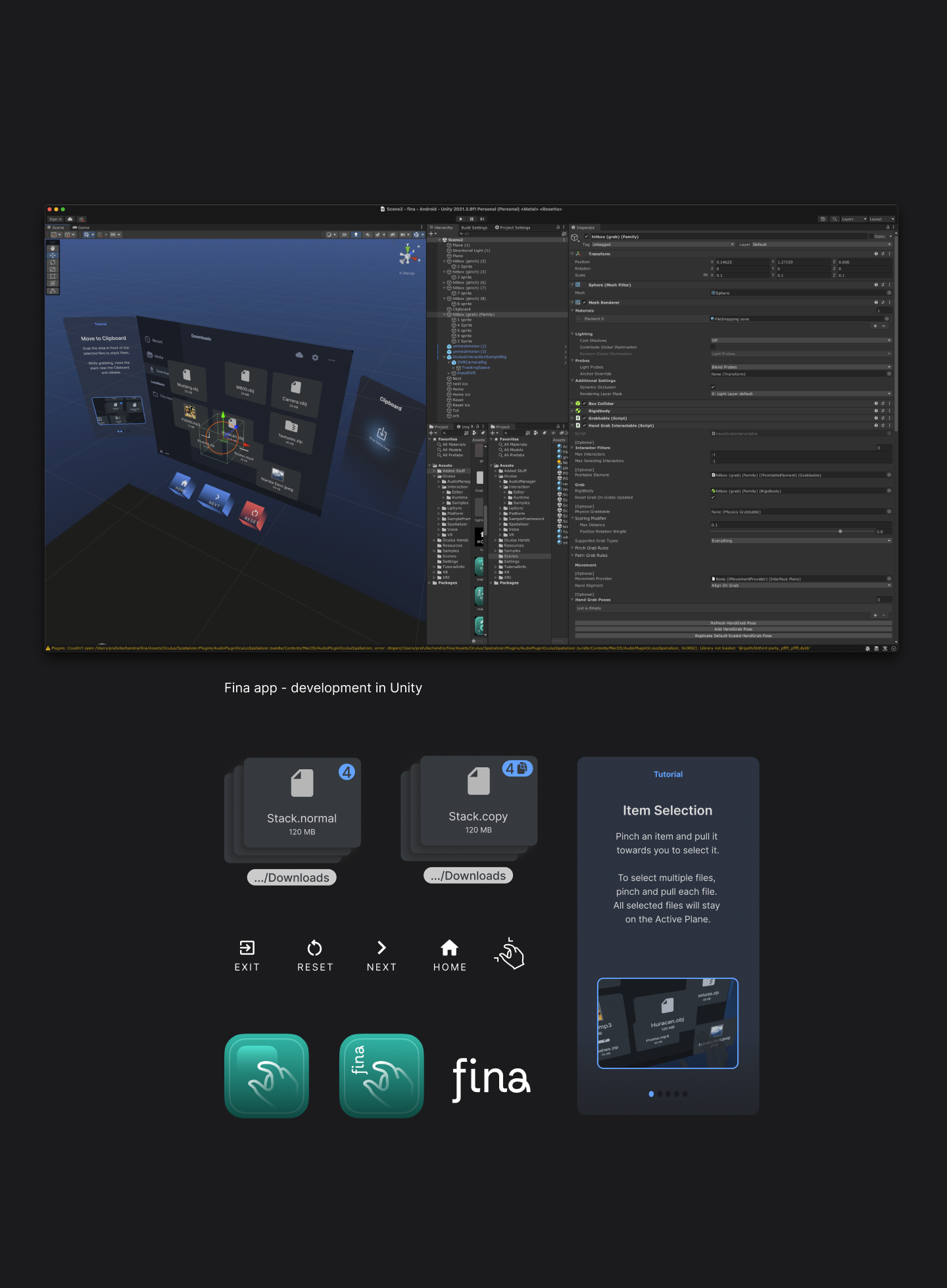
Task: Disable the Mesh Renderer checkbox
Action: pyautogui.click(x=584, y=302)
